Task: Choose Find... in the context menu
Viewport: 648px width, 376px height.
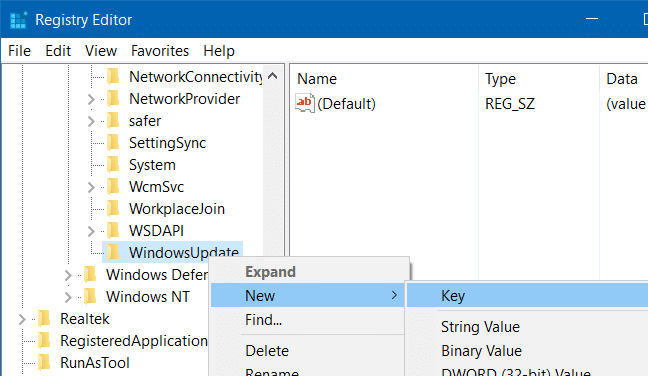Action: (307, 320)
